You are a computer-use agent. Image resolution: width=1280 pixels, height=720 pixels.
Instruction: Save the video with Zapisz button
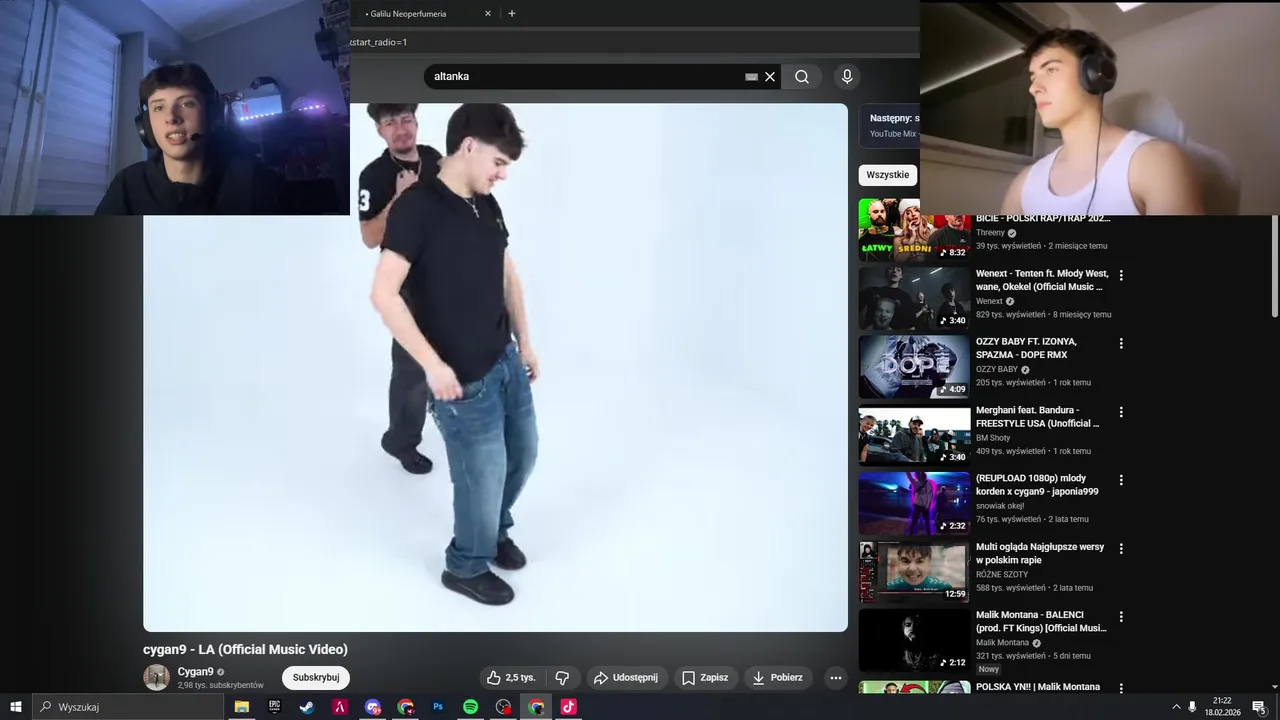click(706, 678)
